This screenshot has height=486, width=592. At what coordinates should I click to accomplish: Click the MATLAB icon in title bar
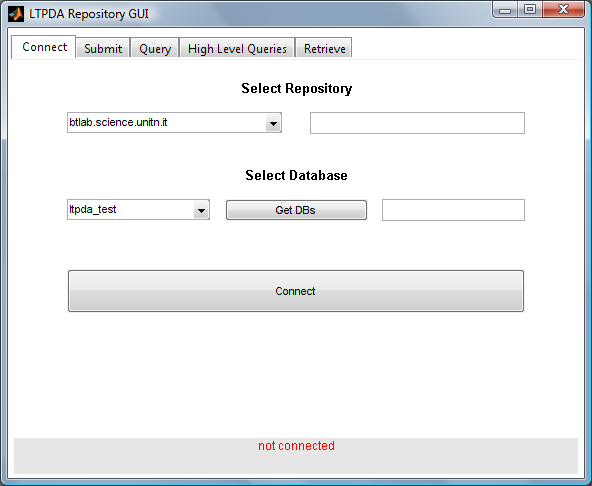click(16, 14)
